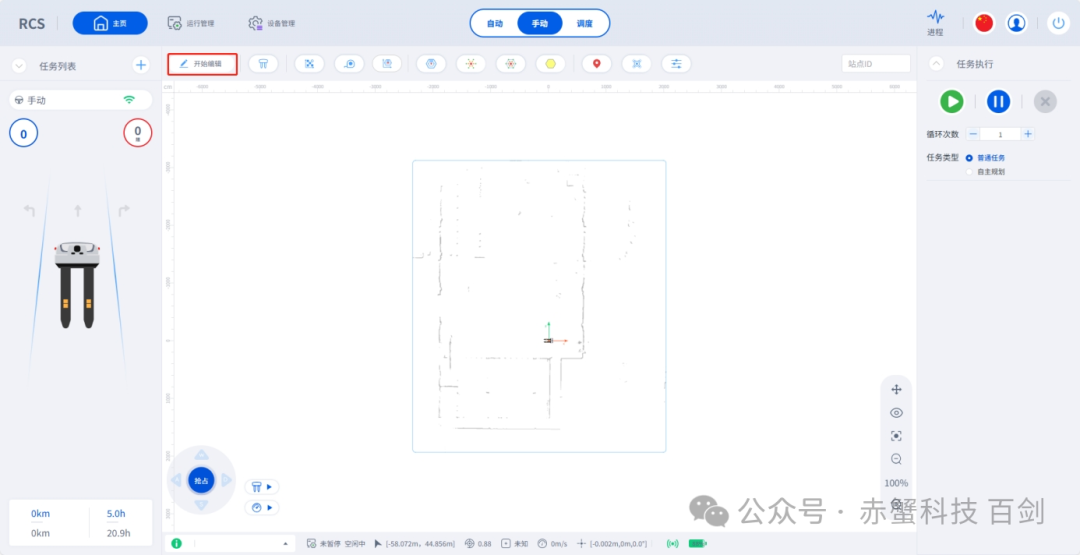
Task: Click the joystick right arrow
Action: point(227,480)
